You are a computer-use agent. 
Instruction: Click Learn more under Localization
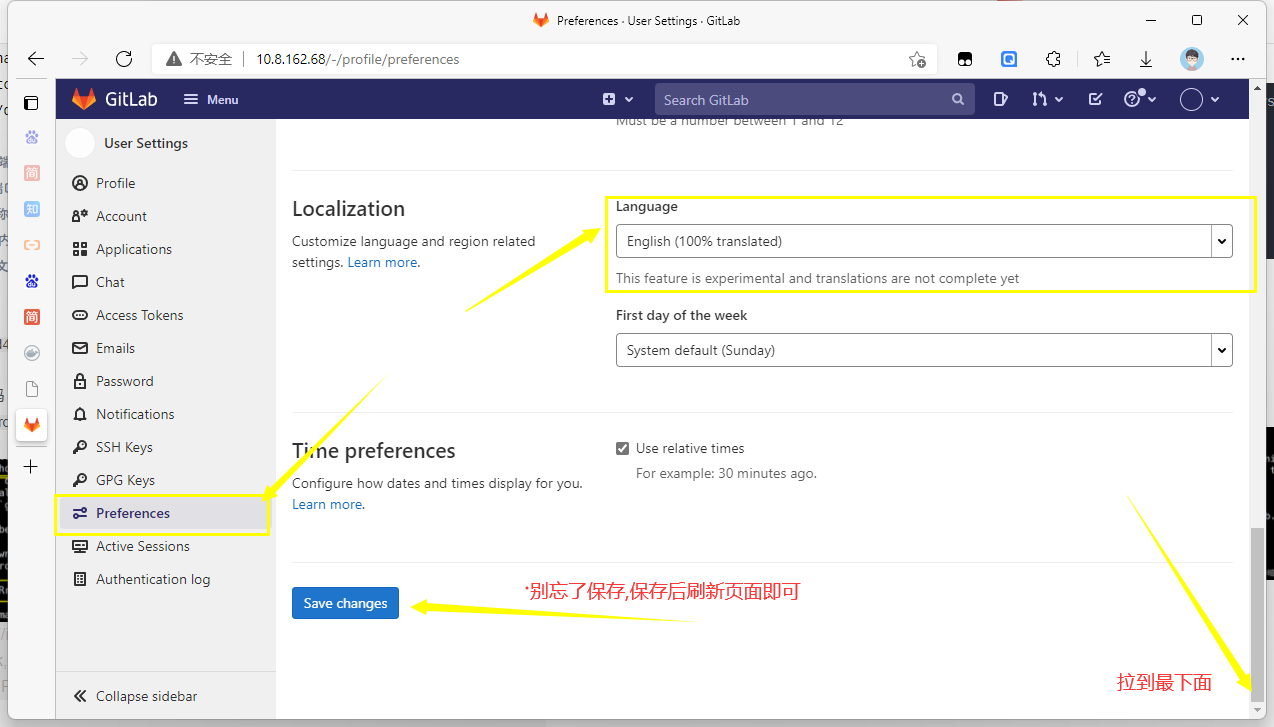point(383,262)
